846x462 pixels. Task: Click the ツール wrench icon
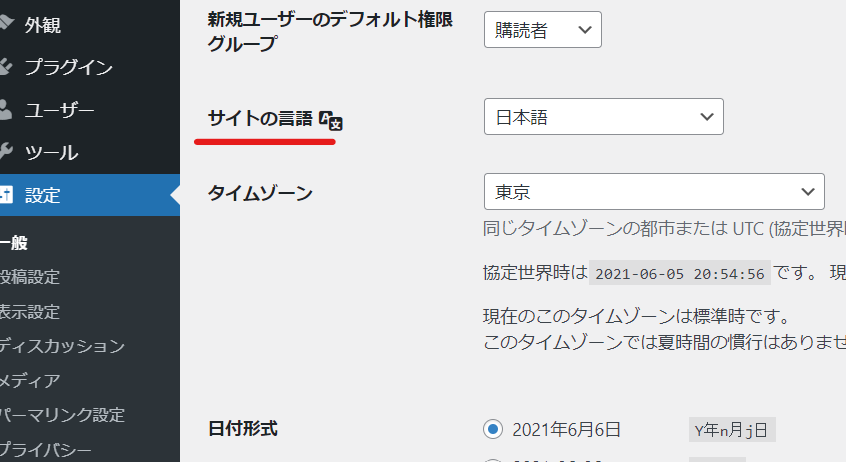pos(5,152)
